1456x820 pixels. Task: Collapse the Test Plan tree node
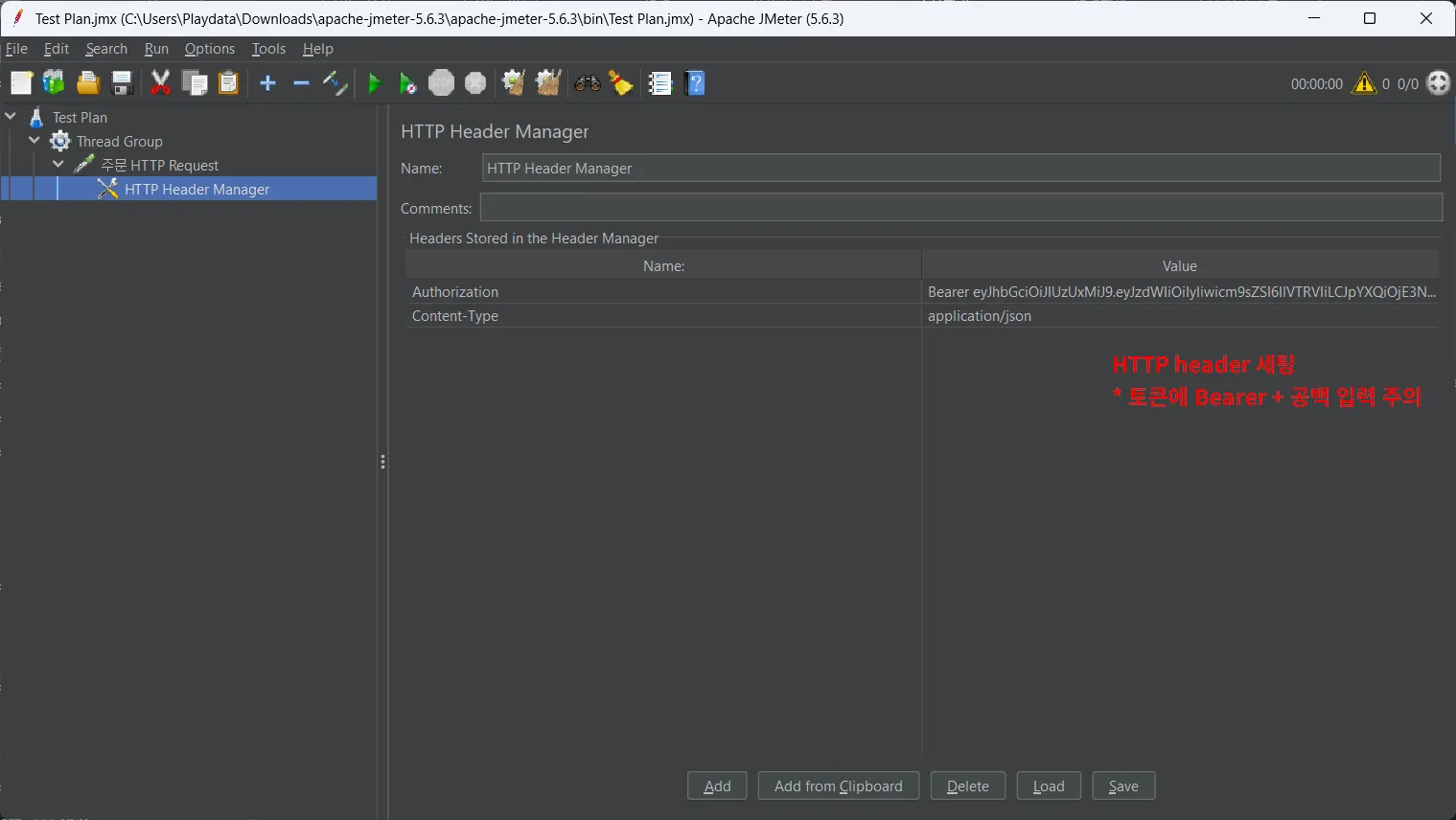[11, 116]
